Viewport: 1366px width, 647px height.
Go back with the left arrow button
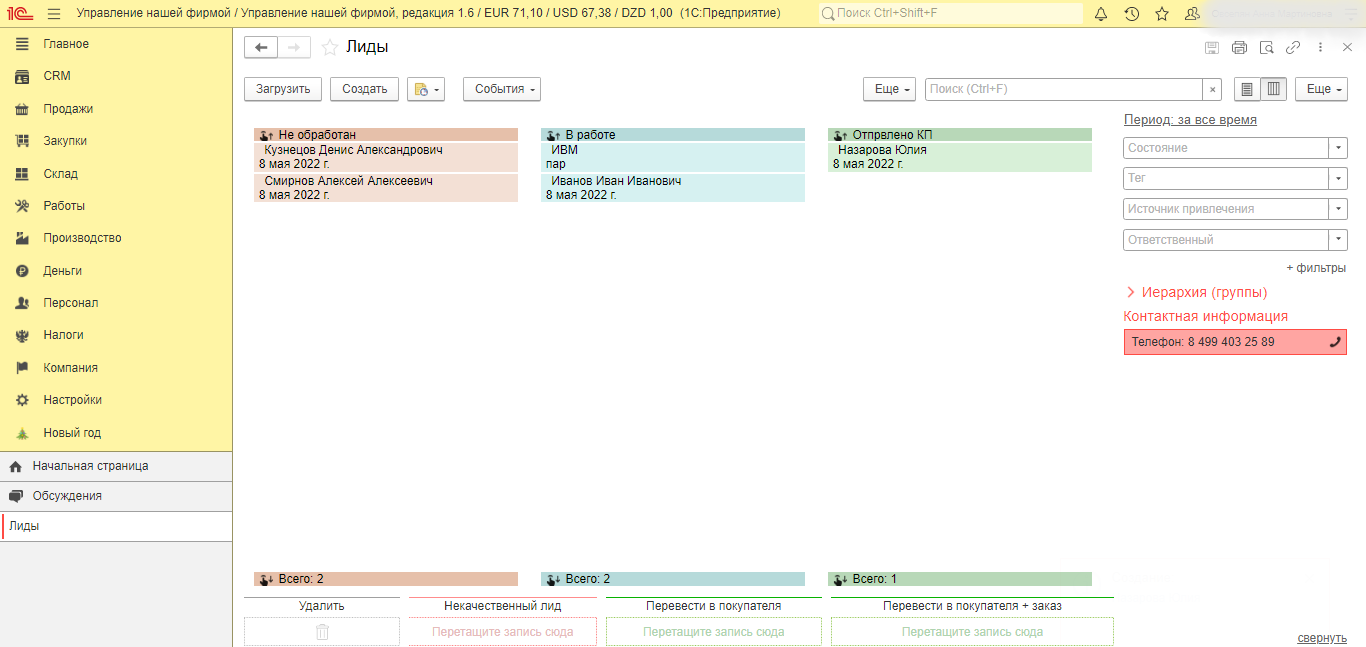261,47
